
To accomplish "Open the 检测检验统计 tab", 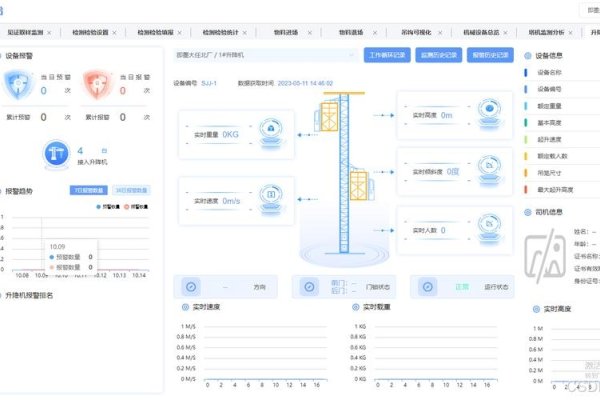I will tap(220, 33).
